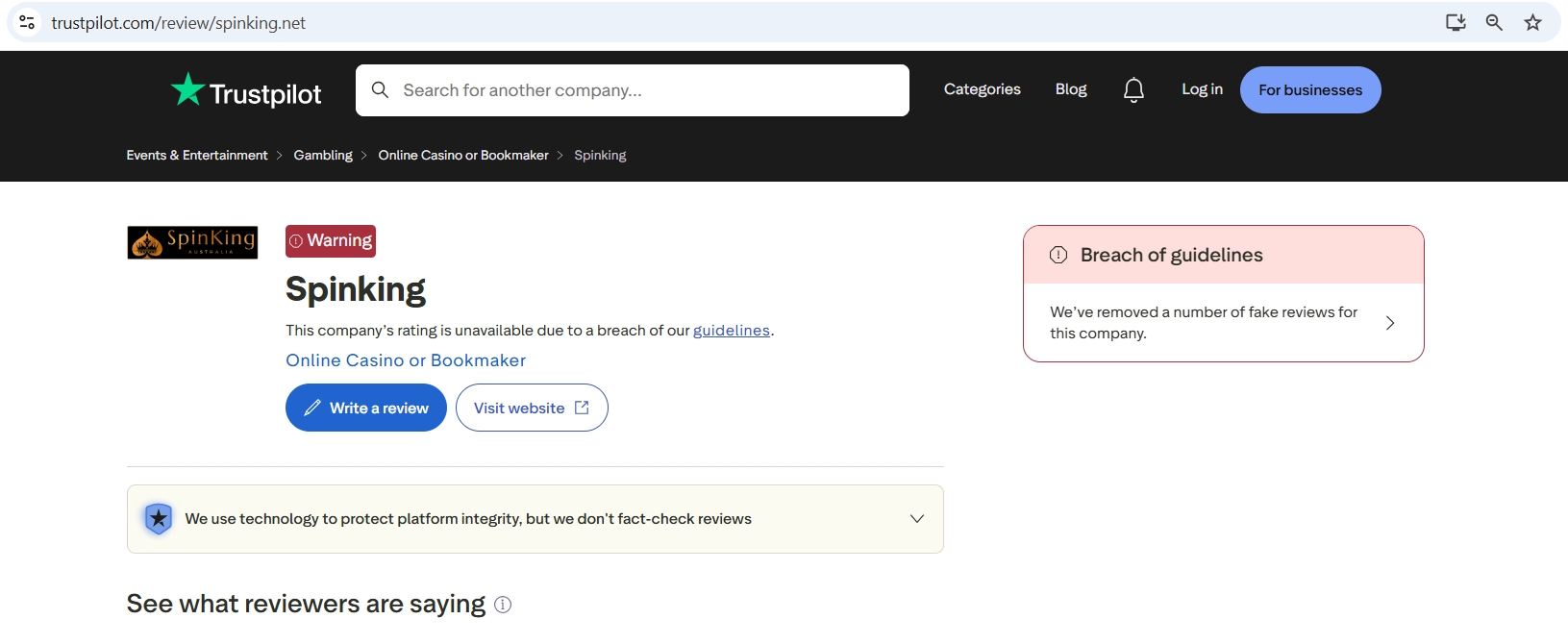The image size is (1568, 644).
Task: Click the For businesses button
Action: point(1310,90)
